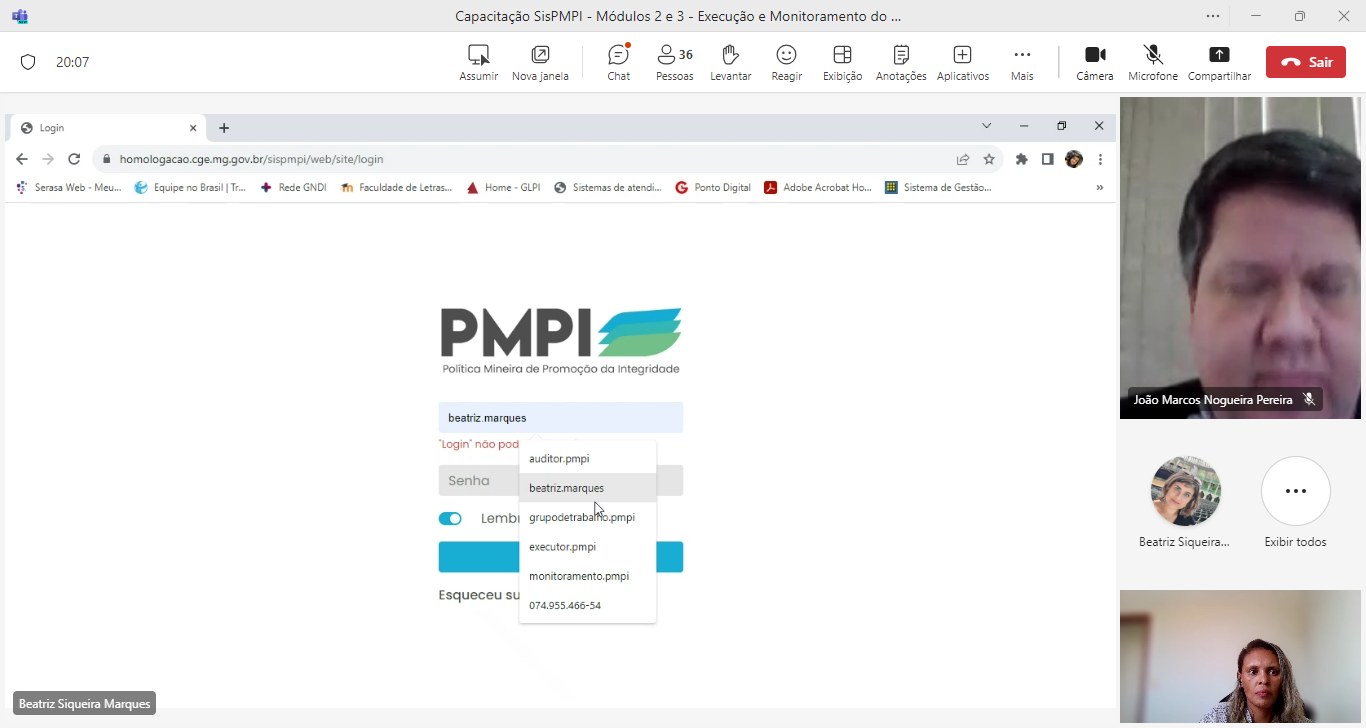Screen dimensions: 1366x728
Task: Click Exibir todos participants button
Action: pyautogui.click(x=1296, y=491)
